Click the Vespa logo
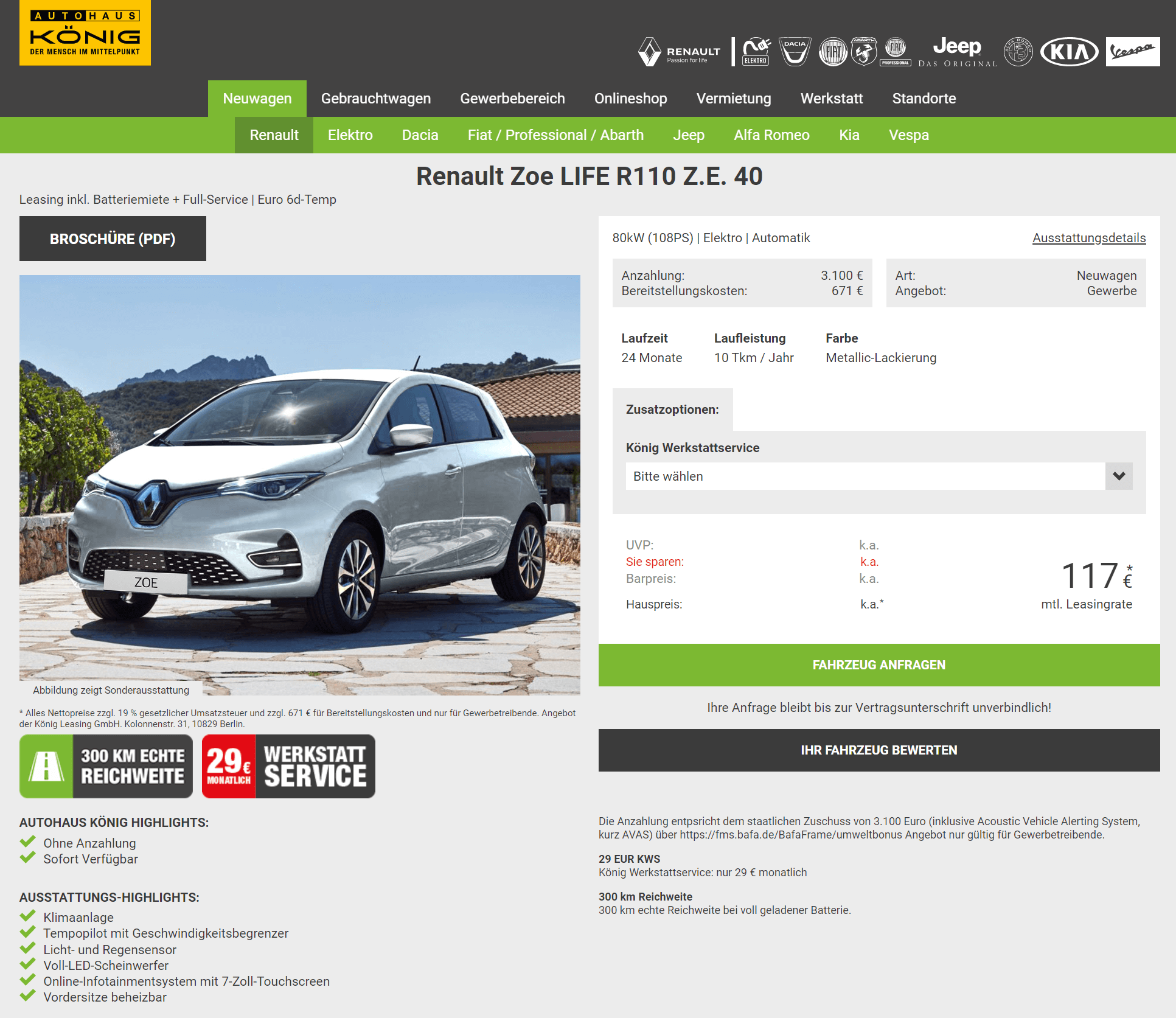 pos(1133,52)
